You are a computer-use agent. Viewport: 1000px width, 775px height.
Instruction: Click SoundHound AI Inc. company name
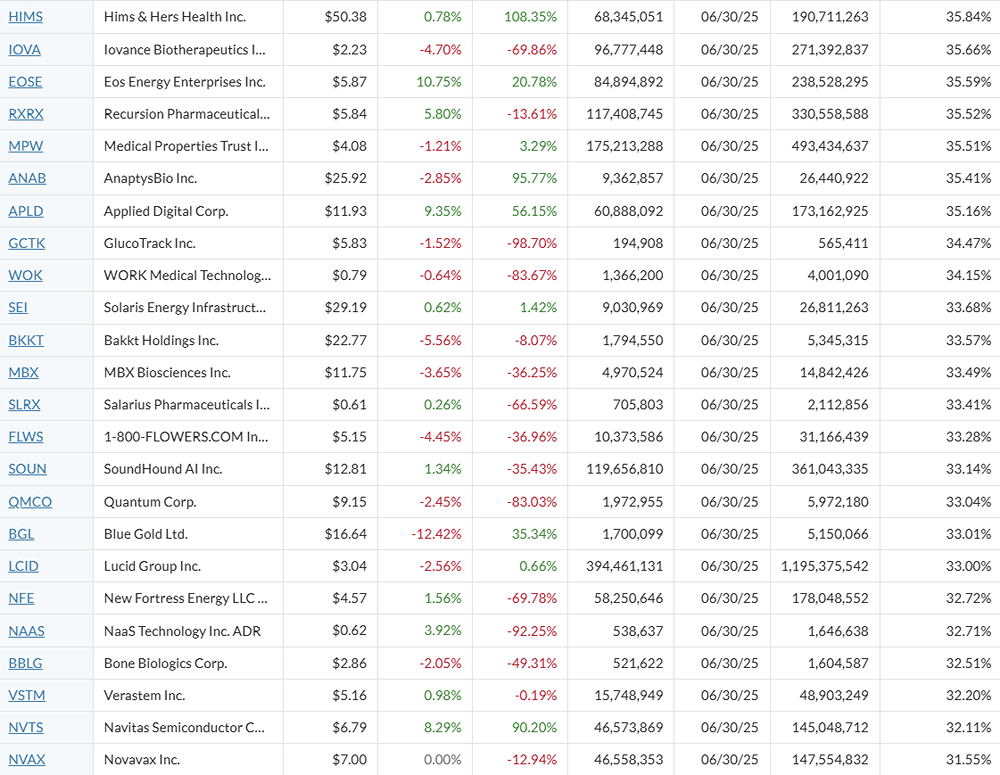[163, 469]
